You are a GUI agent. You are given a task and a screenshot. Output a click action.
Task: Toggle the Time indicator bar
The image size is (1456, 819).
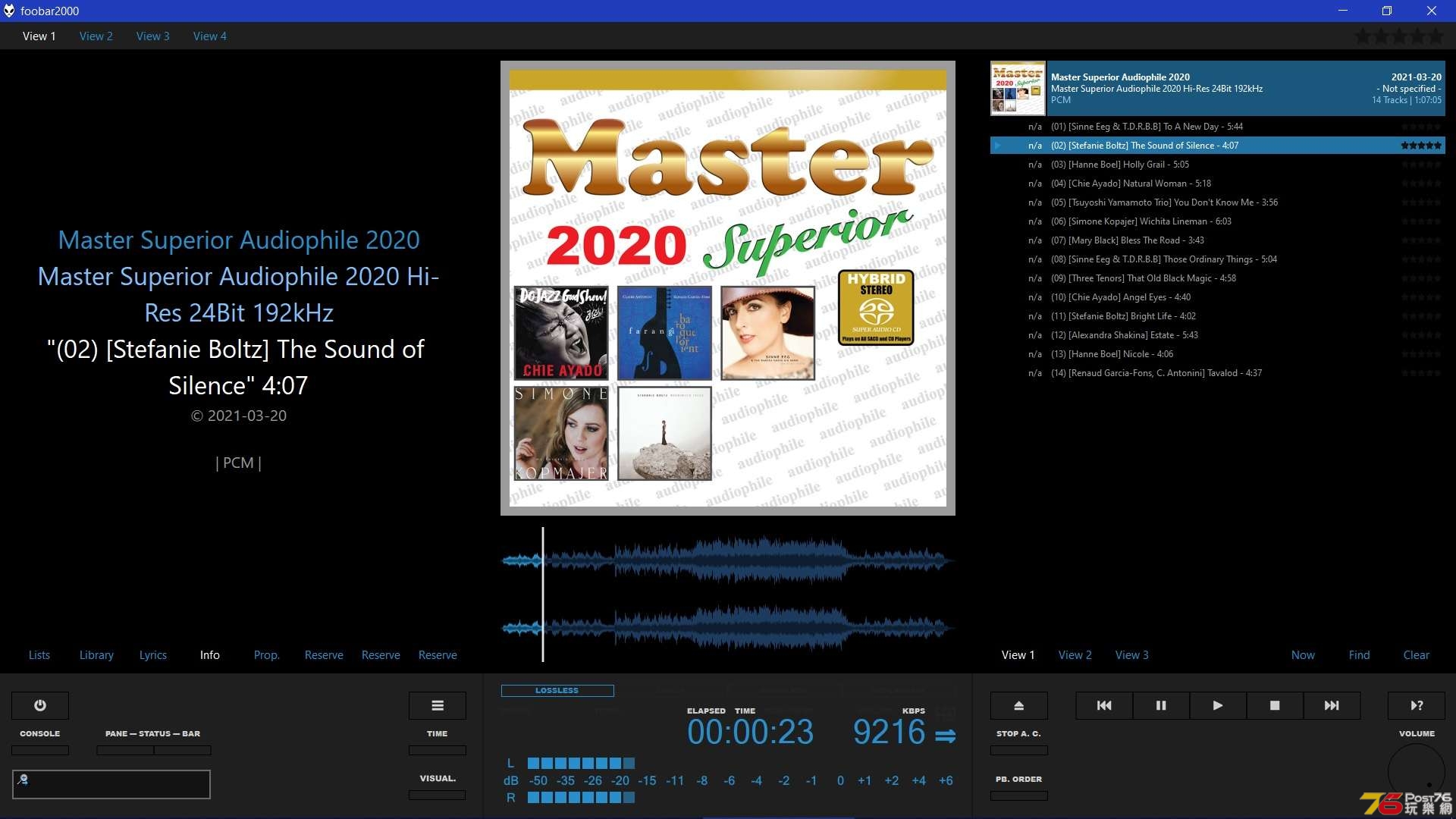[438, 750]
